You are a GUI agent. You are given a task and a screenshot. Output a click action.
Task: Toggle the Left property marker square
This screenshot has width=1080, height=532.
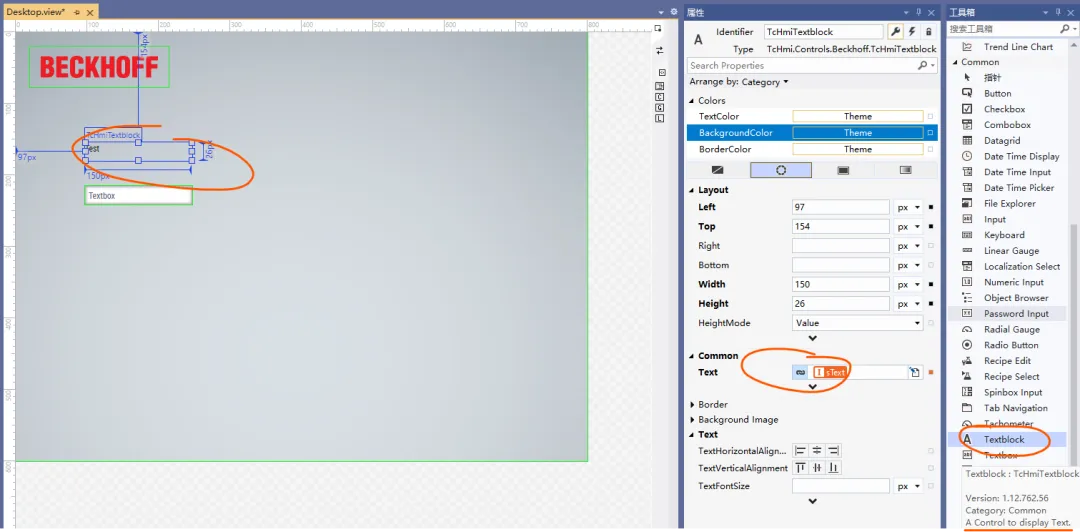(x=931, y=207)
